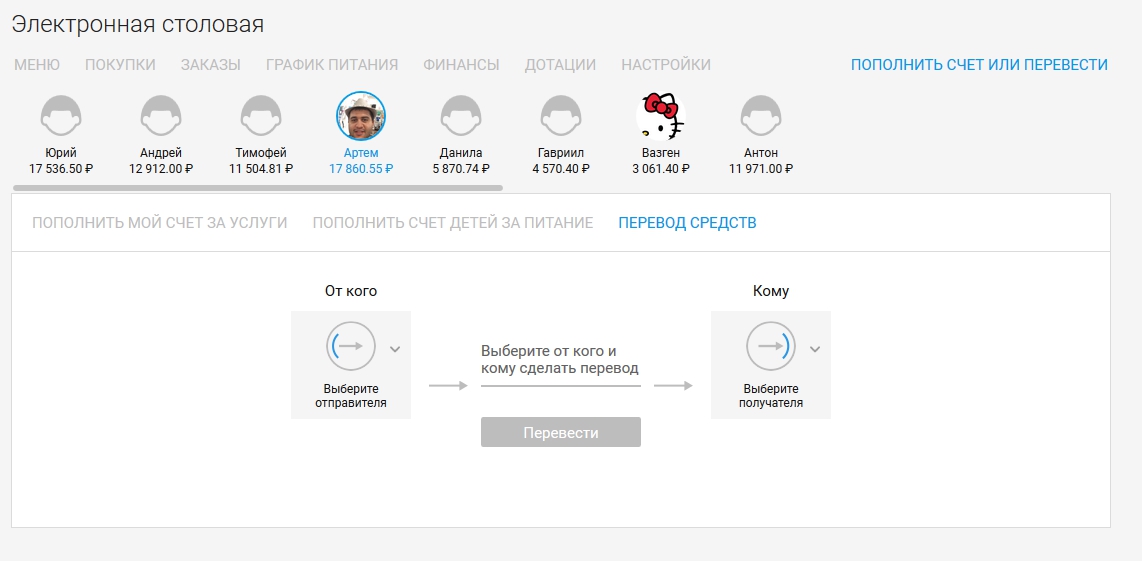Click the horizontal scrollbar under avatars
Image resolution: width=1142 pixels, height=561 pixels.
pyautogui.click(x=258, y=188)
